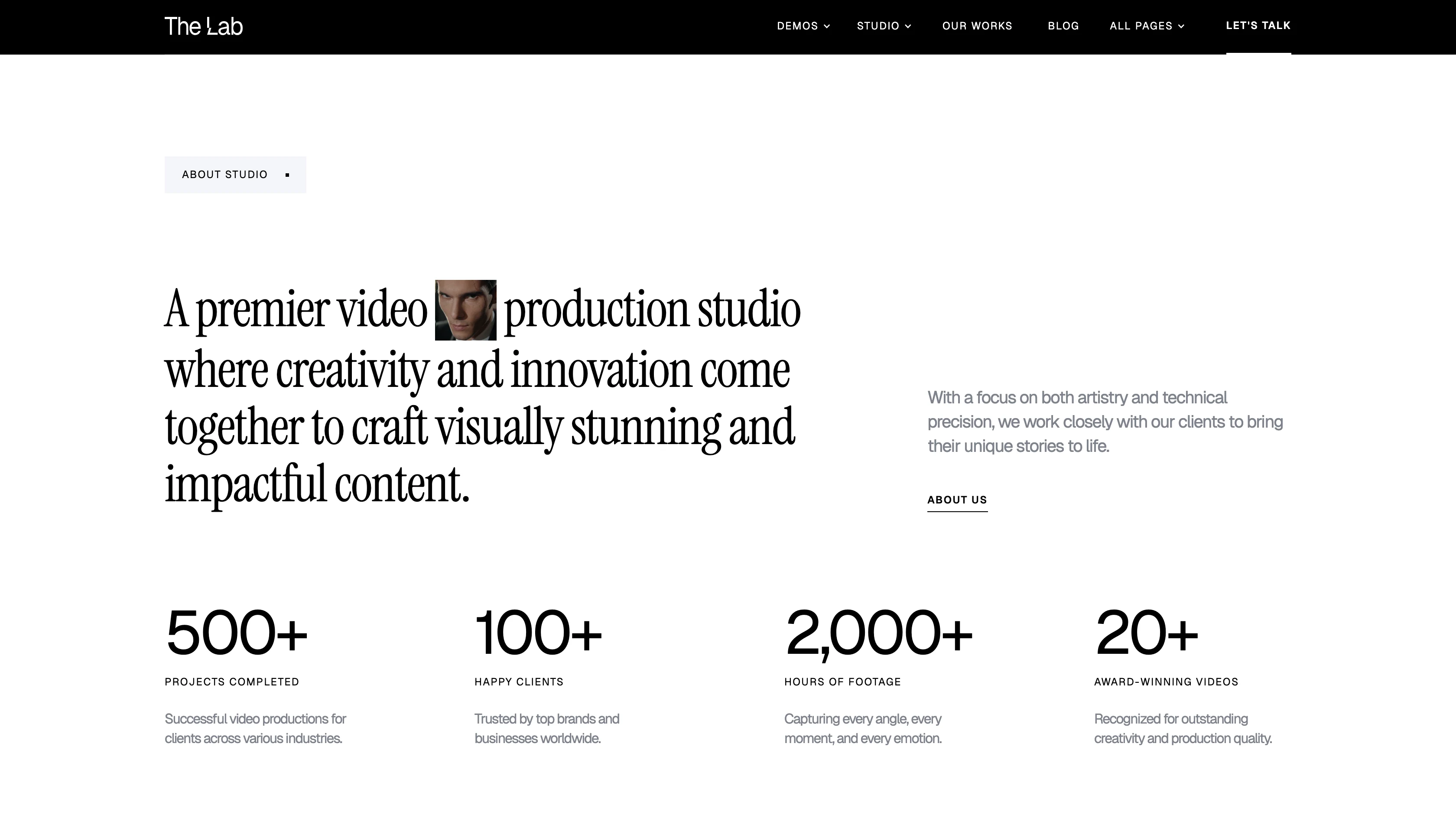Viewport: 1456px width, 831px height.
Task: Expand the Studio dropdown chevron
Action: [x=908, y=26]
